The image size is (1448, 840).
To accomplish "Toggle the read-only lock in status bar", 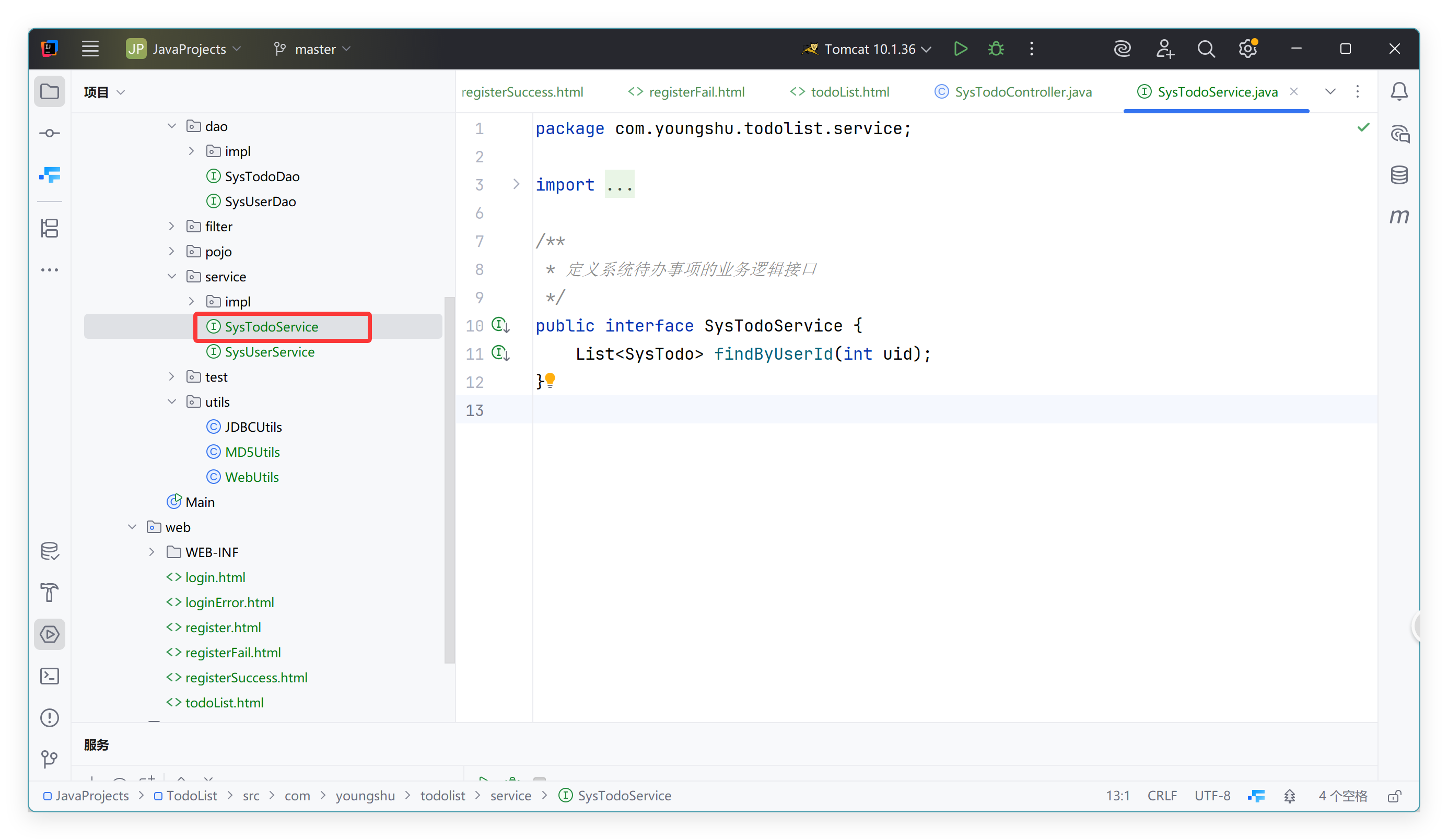I will coord(1394,796).
